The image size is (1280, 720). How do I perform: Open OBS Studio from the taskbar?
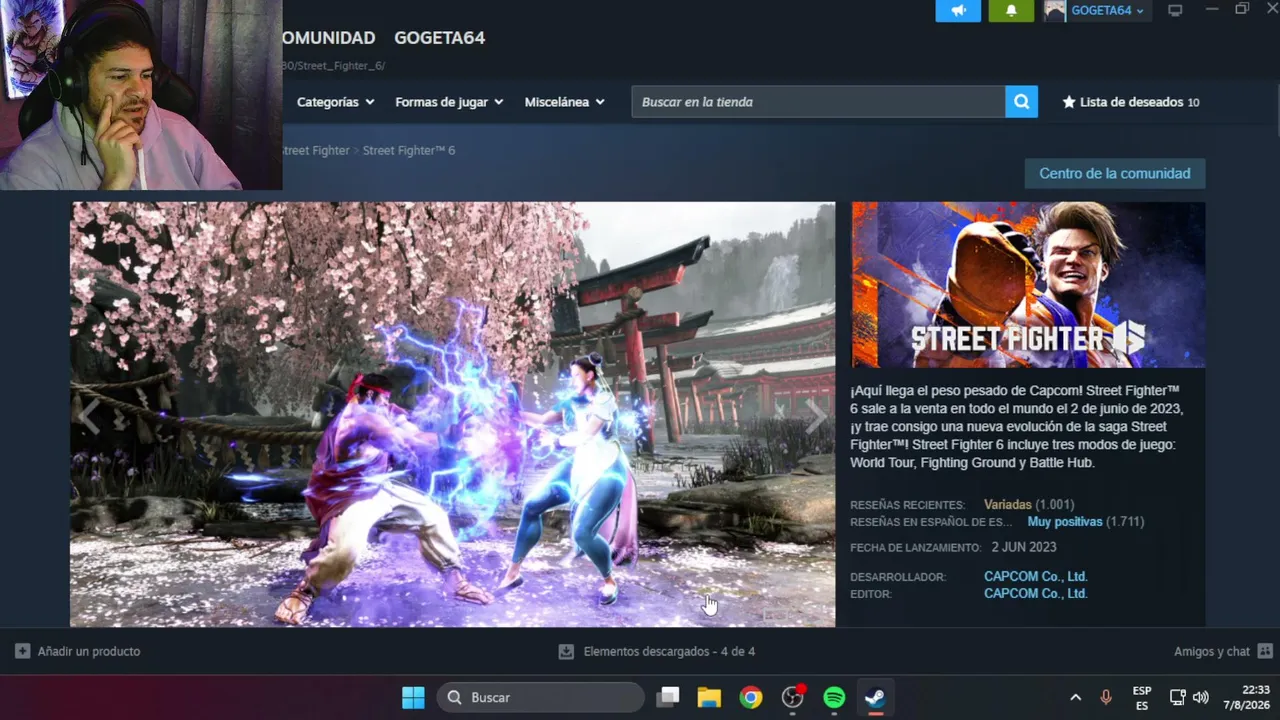[793, 697]
